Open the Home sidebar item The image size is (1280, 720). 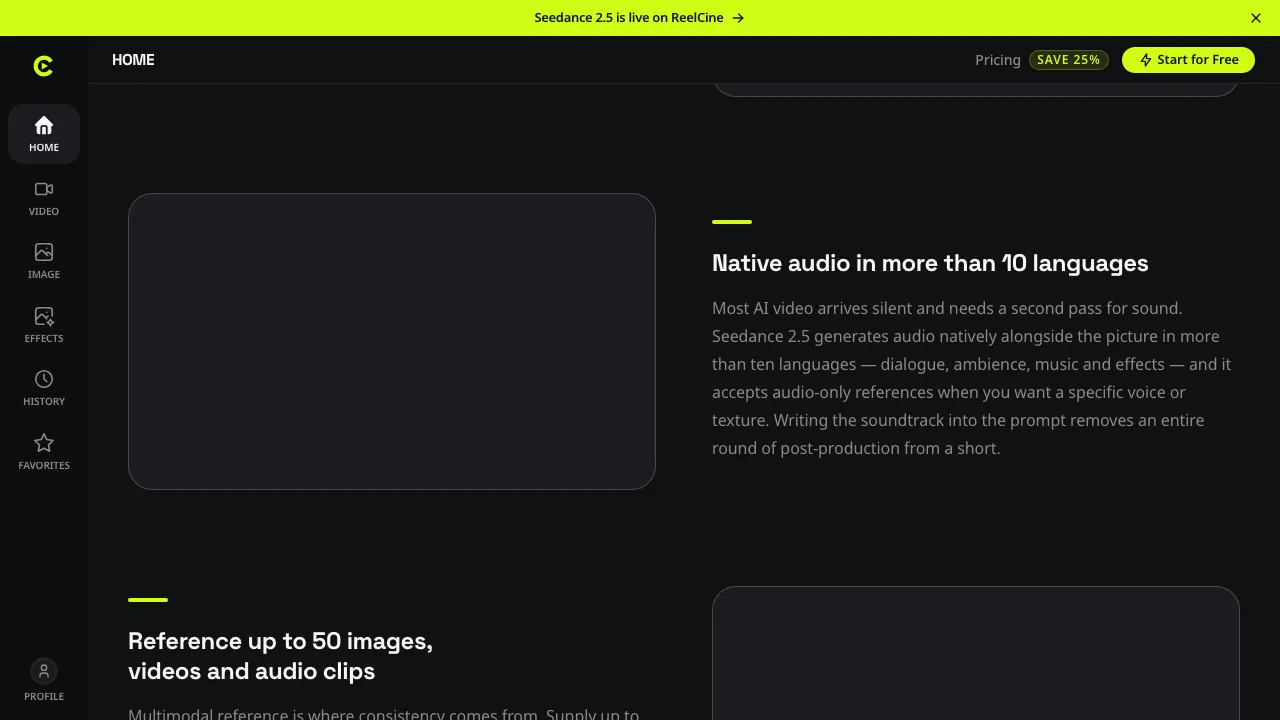pyautogui.click(x=44, y=134)
